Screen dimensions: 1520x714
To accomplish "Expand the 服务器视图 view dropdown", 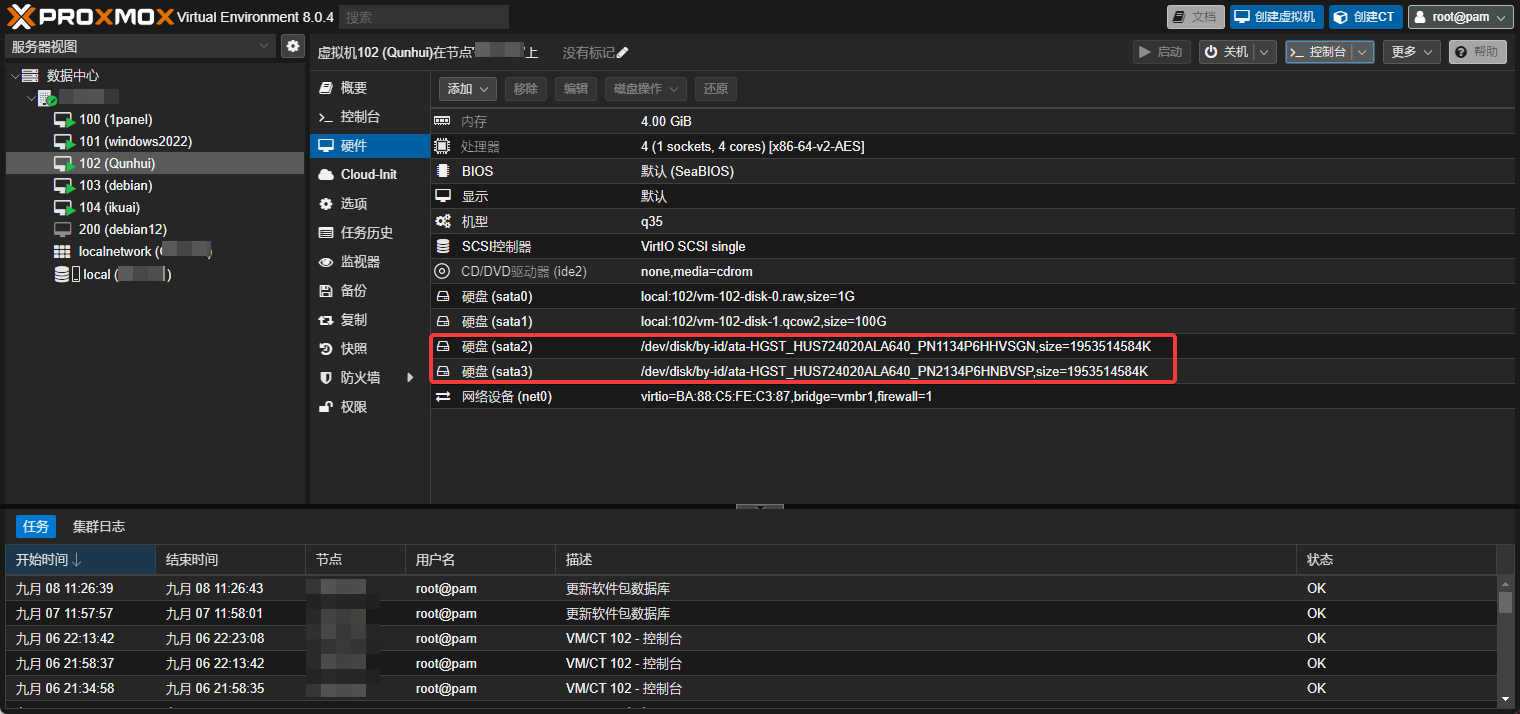I will click(140, 46).
